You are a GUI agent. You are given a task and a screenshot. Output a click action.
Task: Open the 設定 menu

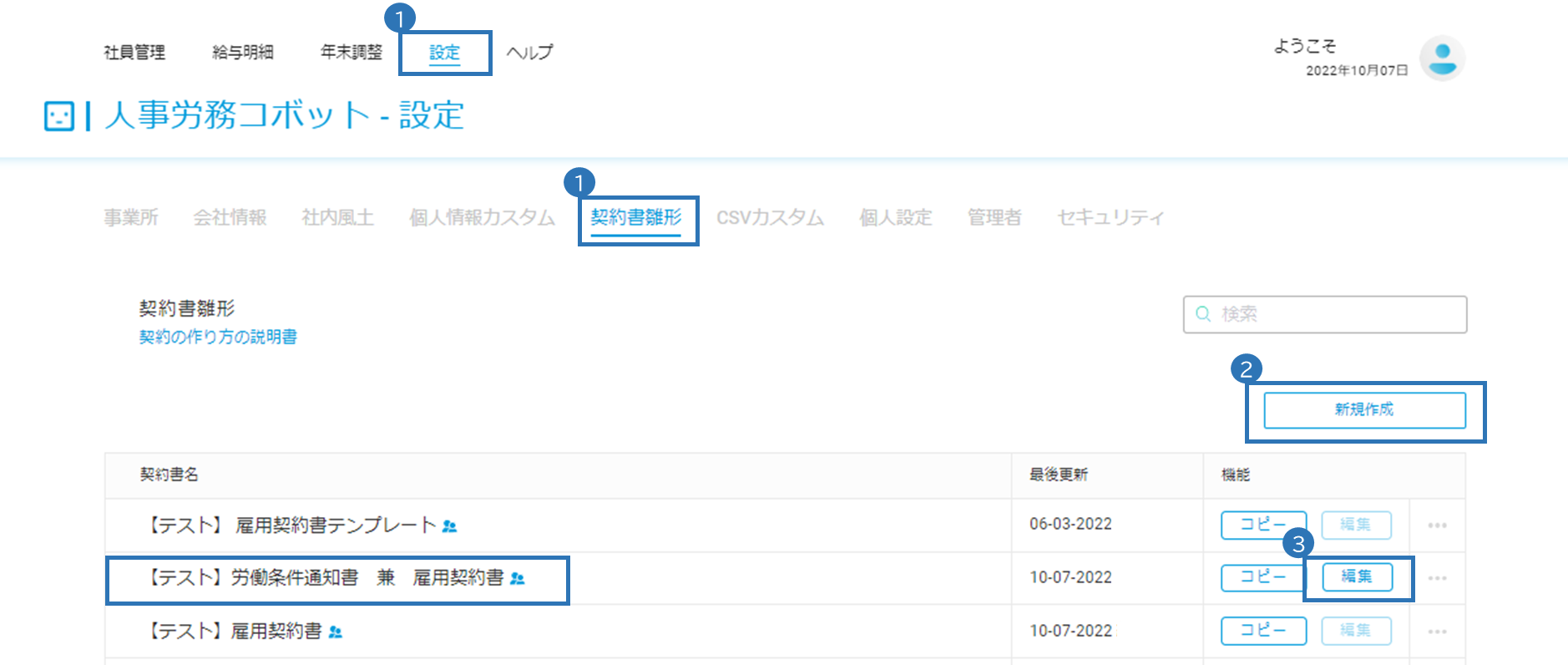[x=444, y=53]
